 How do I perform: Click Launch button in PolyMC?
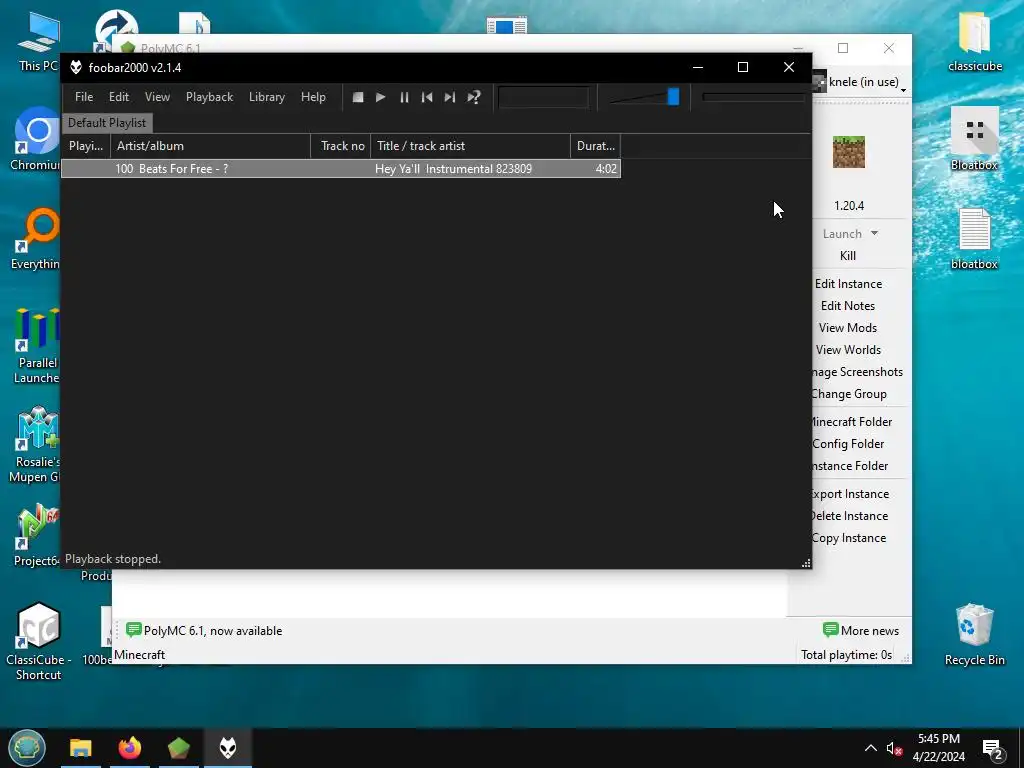pos(842,234)
